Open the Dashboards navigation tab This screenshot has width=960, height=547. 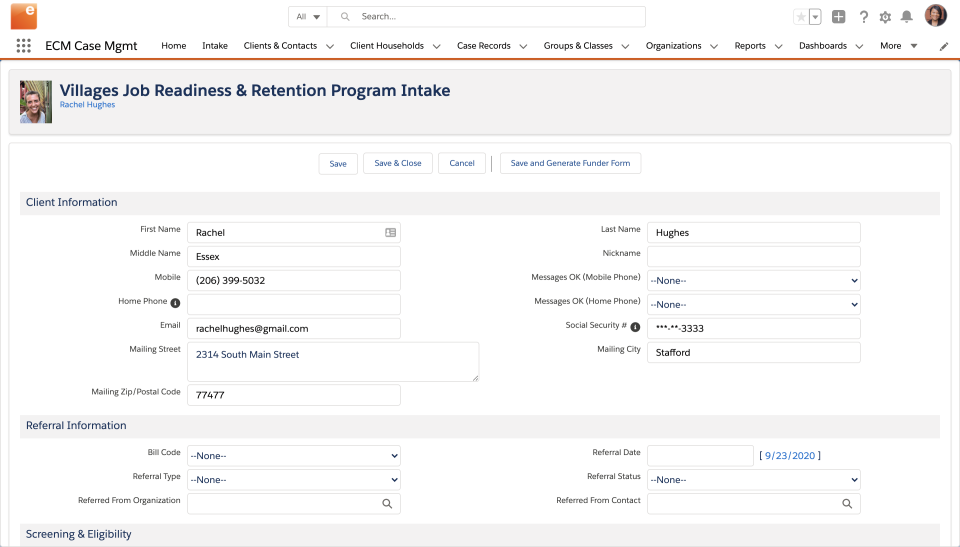823,46
